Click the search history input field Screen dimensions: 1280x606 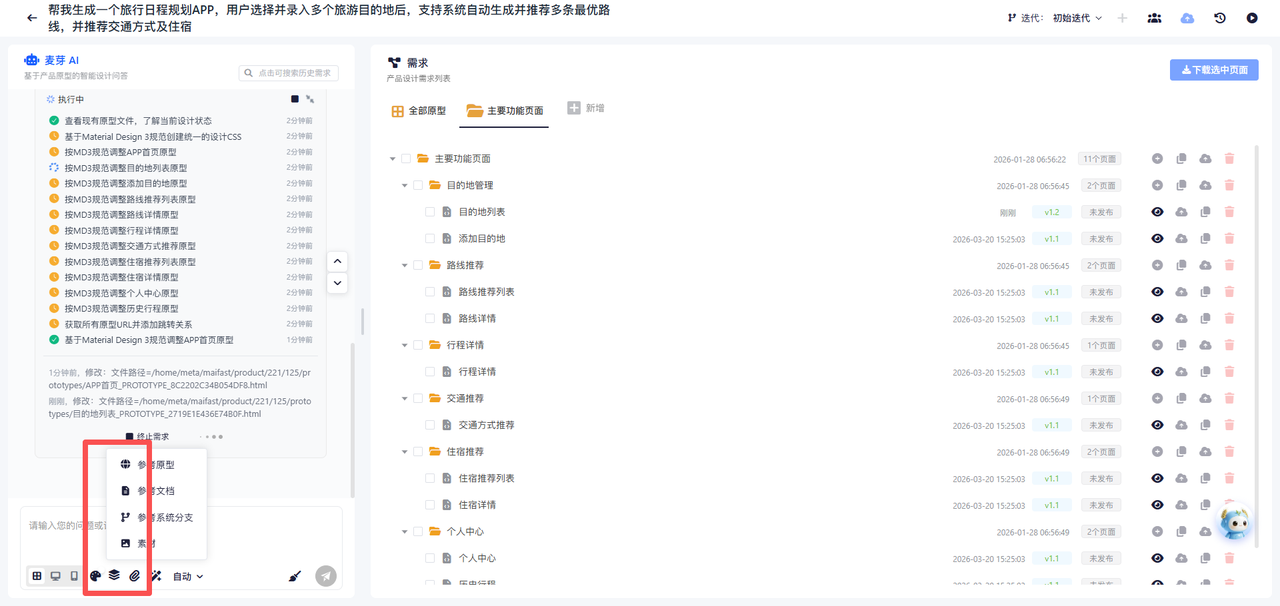click(289, 73)
